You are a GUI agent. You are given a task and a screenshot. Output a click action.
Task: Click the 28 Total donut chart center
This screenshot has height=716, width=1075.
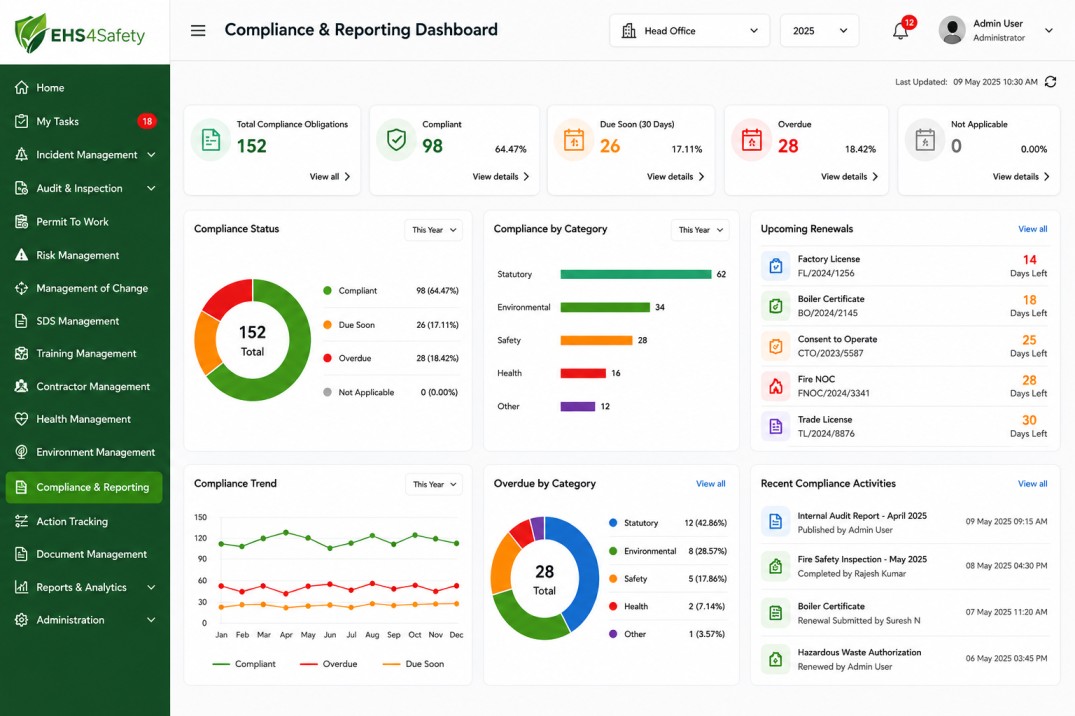tap(544, 580)
